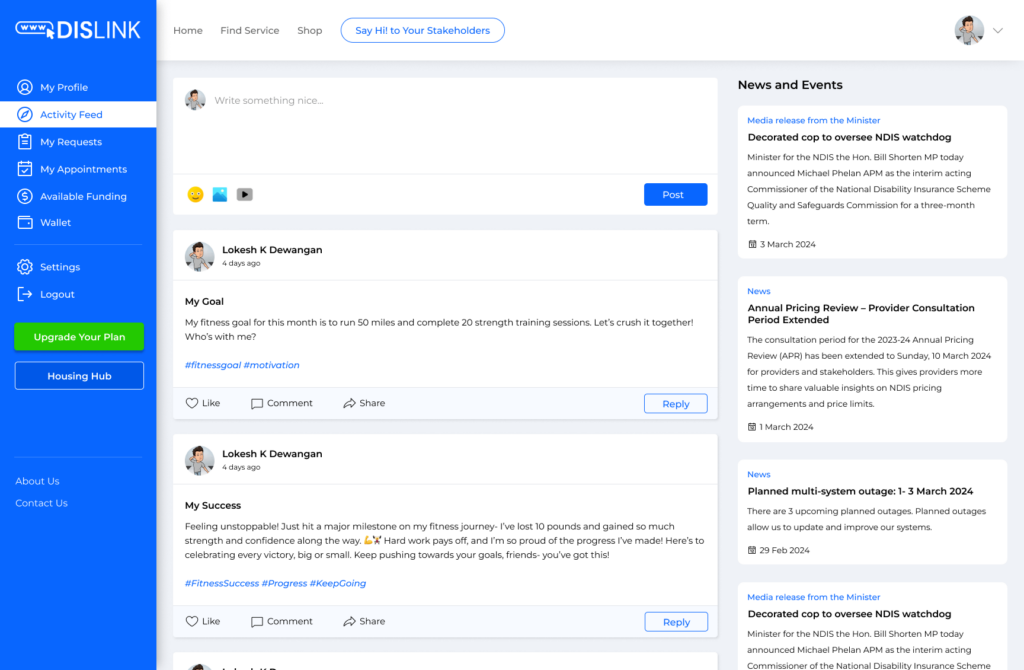Viewport: 1024px width, 670px height.
Task: Click the Upgrade Your Plan button
Action: 79,337
